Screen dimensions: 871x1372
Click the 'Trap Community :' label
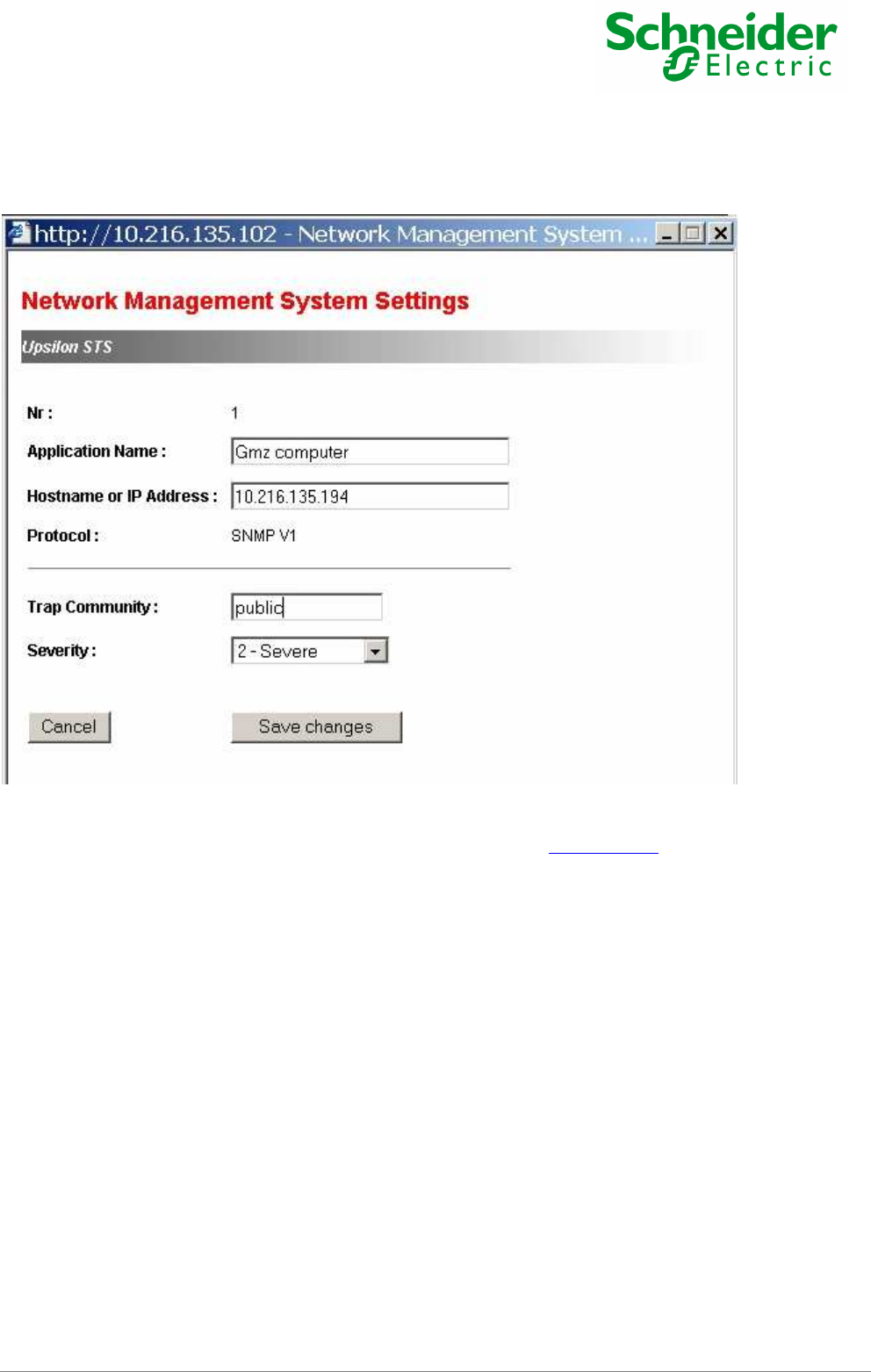coord(92,607)
